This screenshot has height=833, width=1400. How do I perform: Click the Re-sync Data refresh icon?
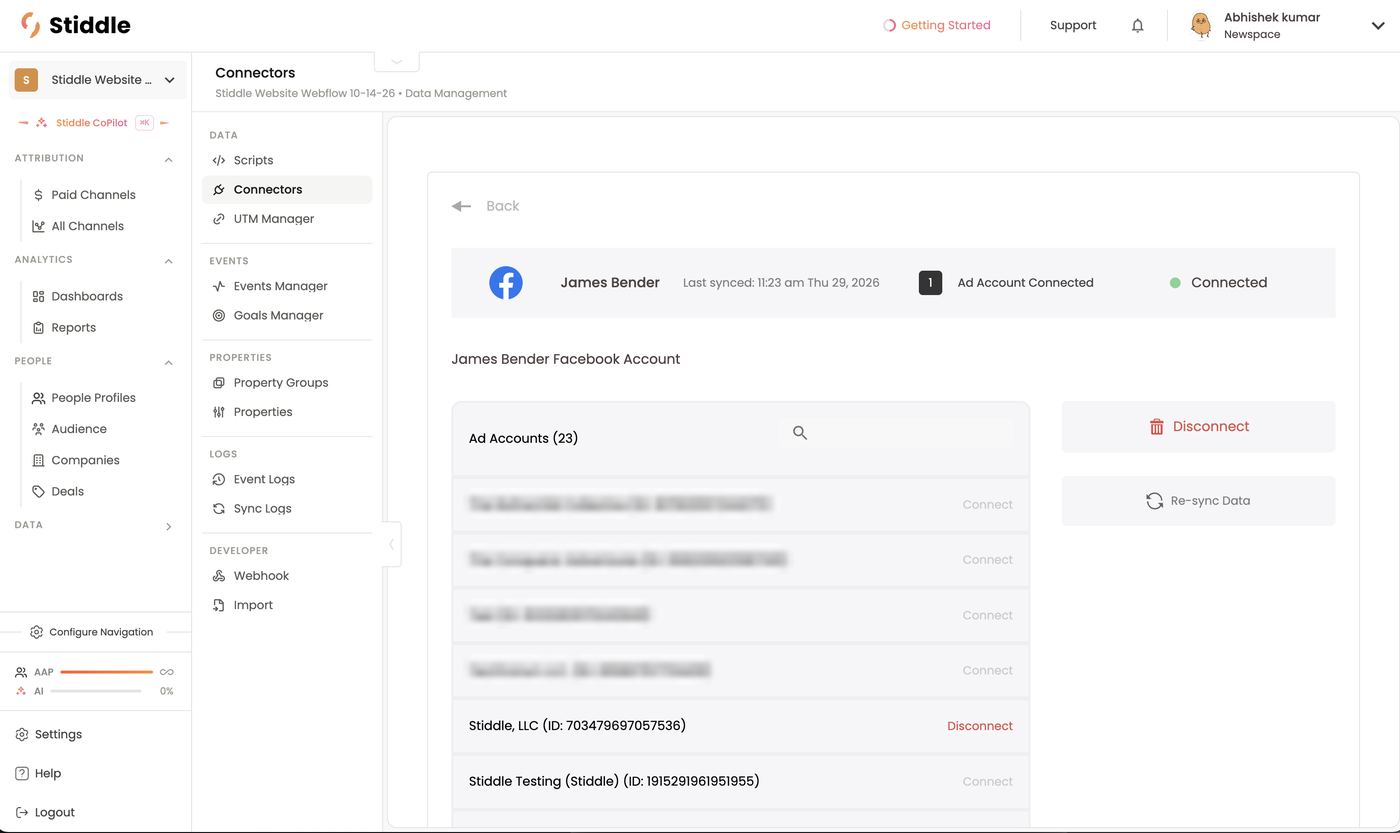tap(1154, 501)
